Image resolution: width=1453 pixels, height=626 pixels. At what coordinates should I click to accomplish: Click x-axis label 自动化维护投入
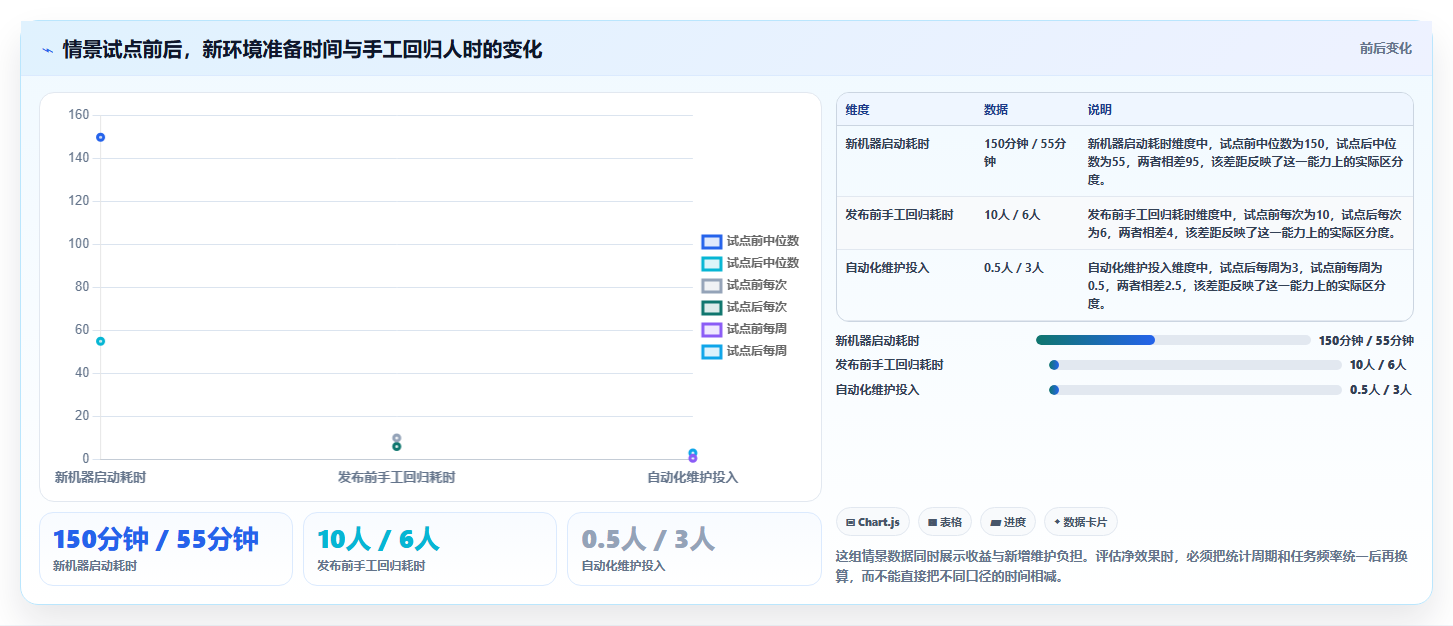click(692, 478)
